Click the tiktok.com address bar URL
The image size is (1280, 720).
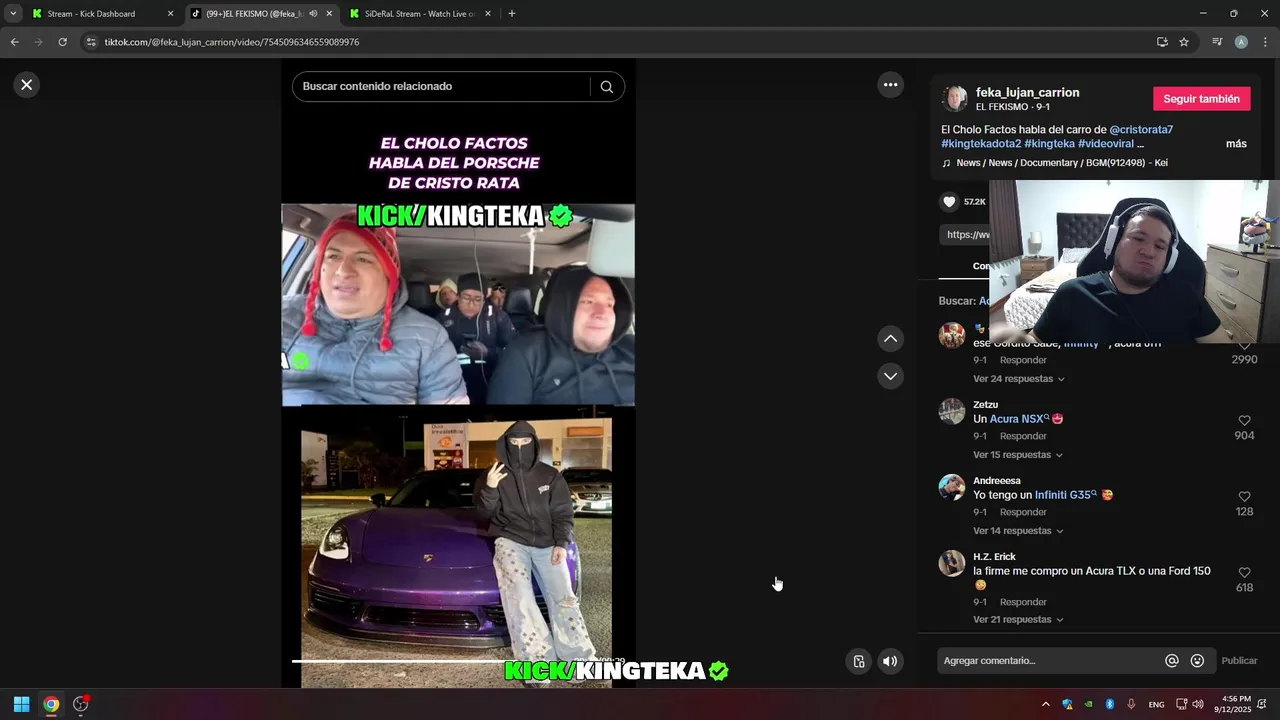pos(232,42)
